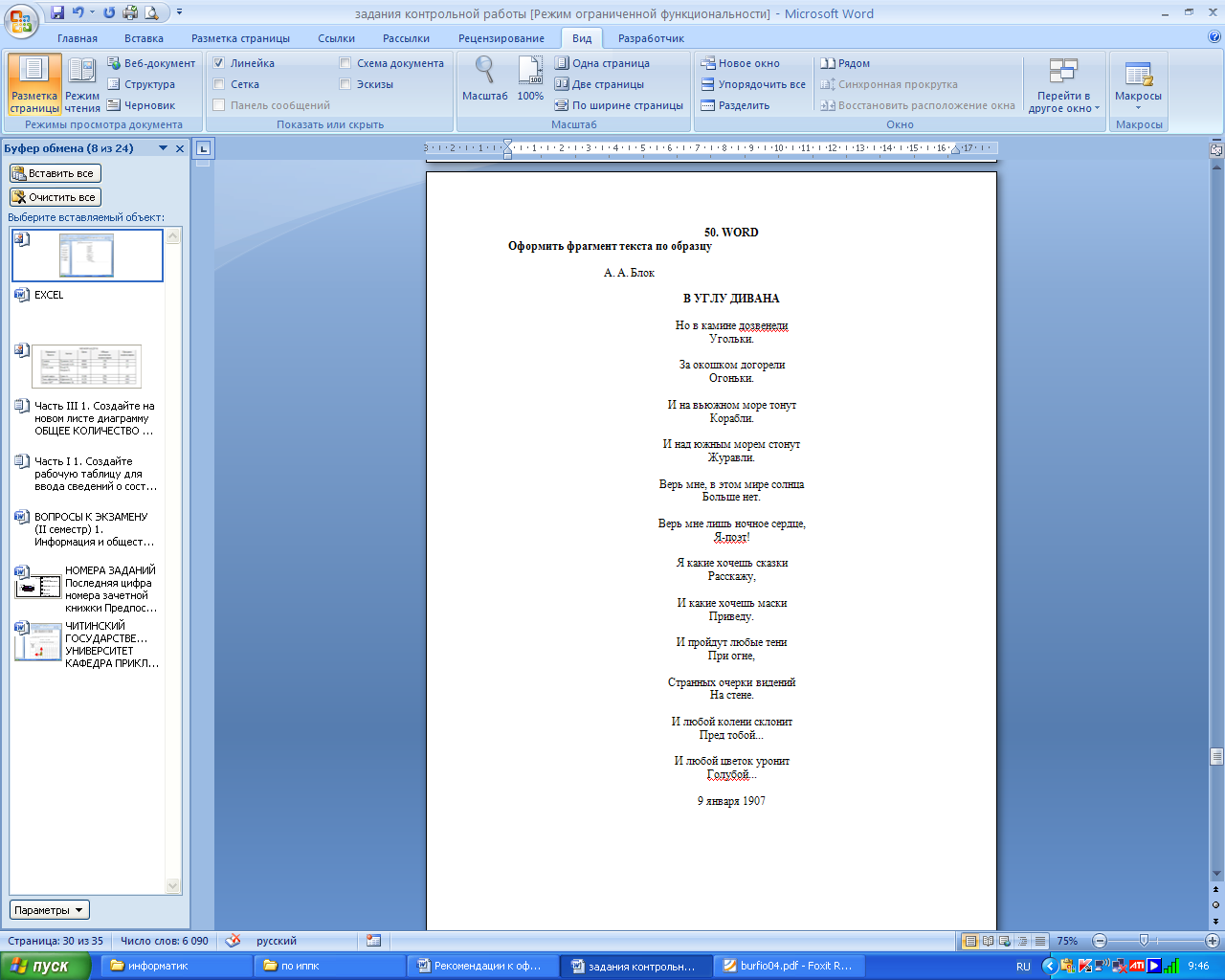
Task: Click the tab selector ruler icon
Action: pyautogui.click(x=203, y=148)
